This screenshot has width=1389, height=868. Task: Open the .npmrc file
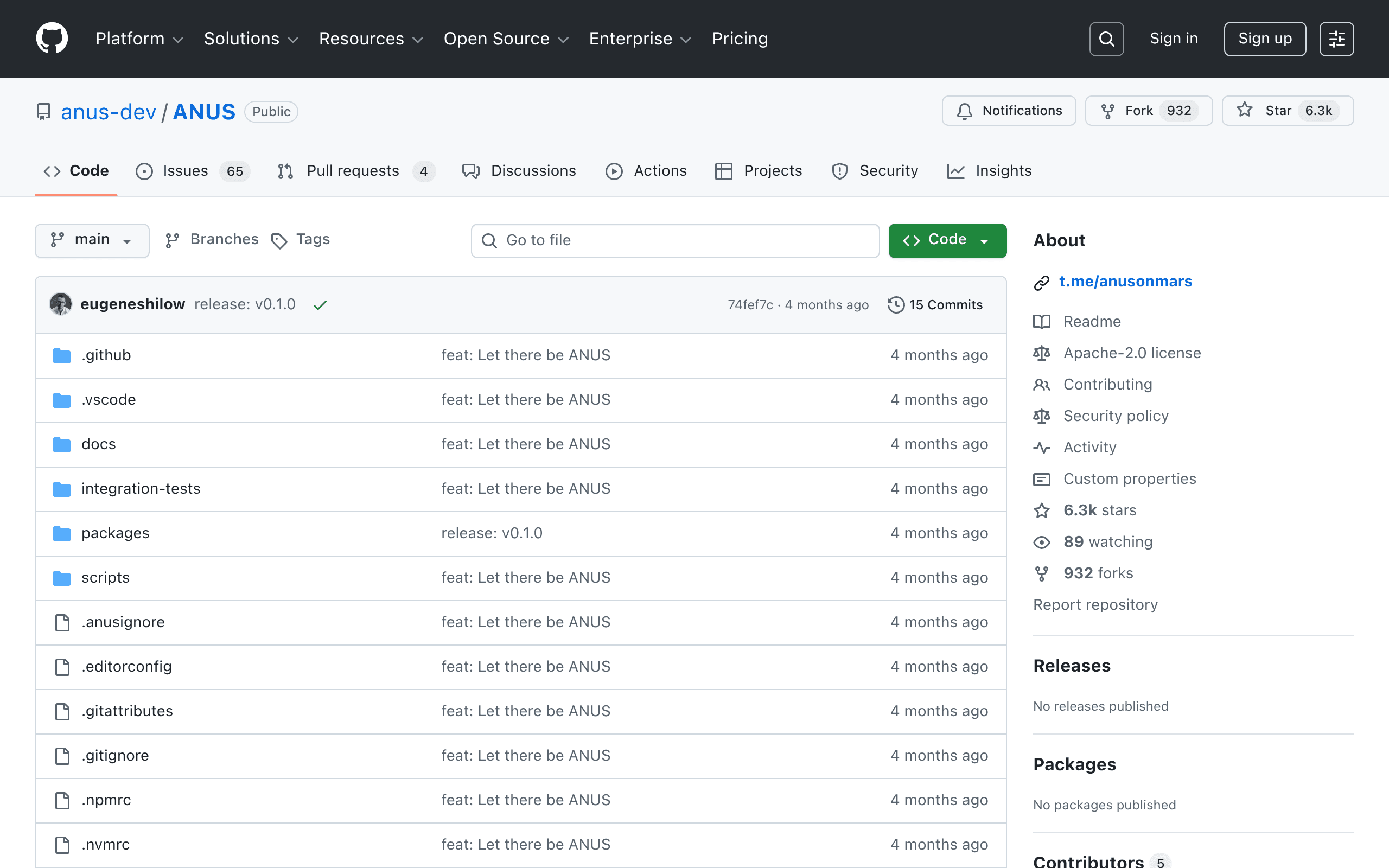[106, 800]
